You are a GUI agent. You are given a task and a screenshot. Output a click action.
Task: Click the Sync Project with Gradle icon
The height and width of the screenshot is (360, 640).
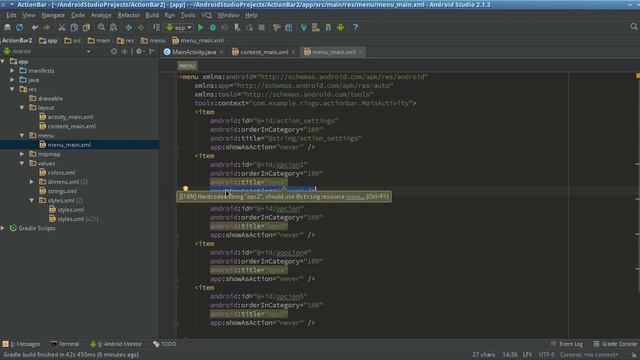pyautogui.click(x=304, y=27)
